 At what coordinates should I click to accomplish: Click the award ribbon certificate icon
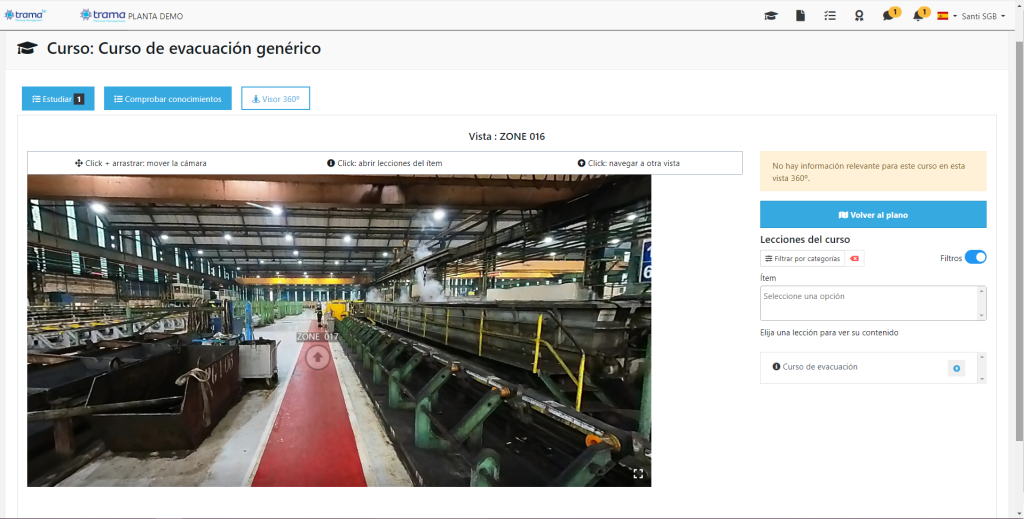pyautogui.click(x=859, y=16)
